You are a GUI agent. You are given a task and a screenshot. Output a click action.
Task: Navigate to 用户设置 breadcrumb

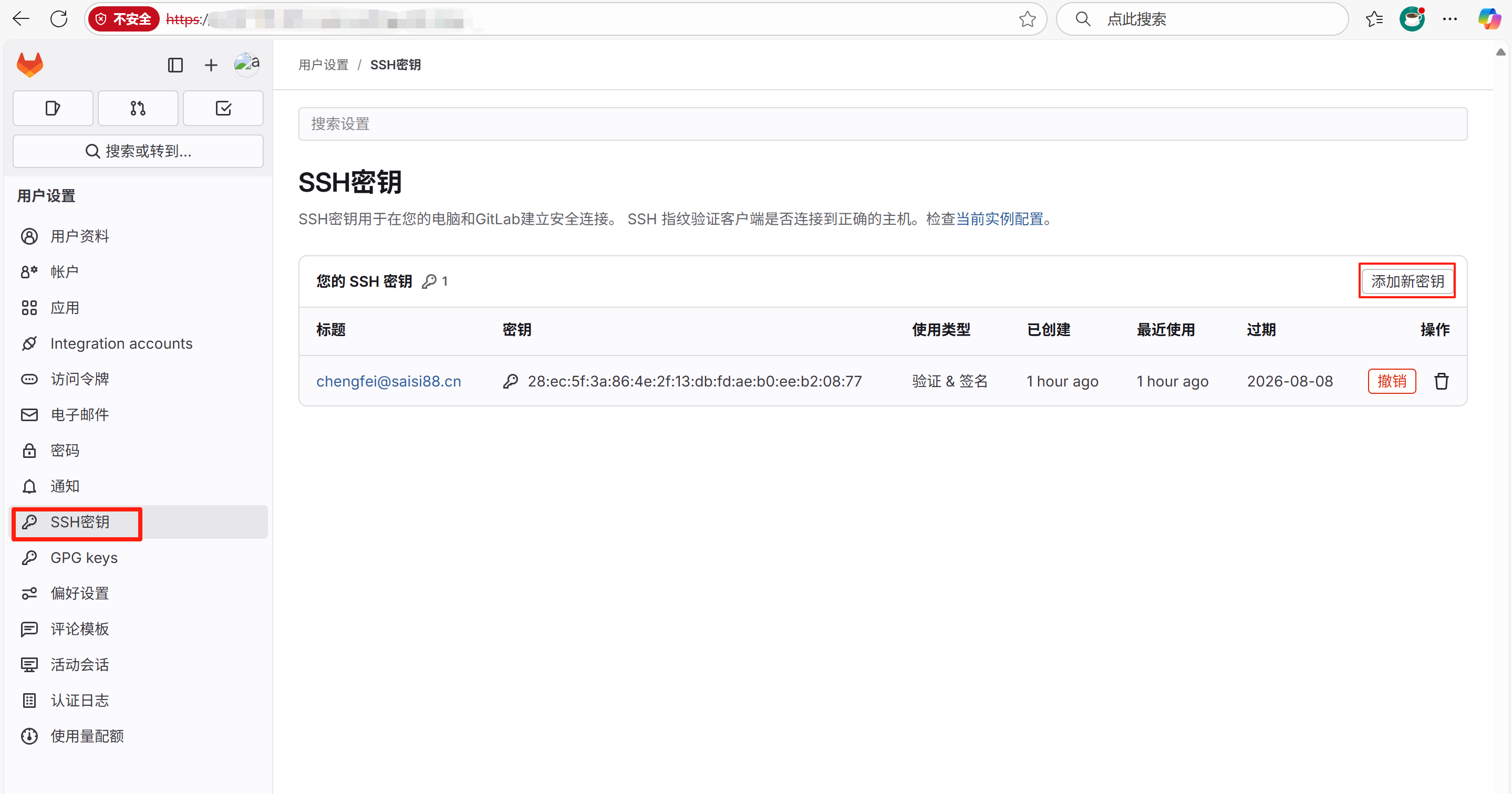tap(324, 65)
